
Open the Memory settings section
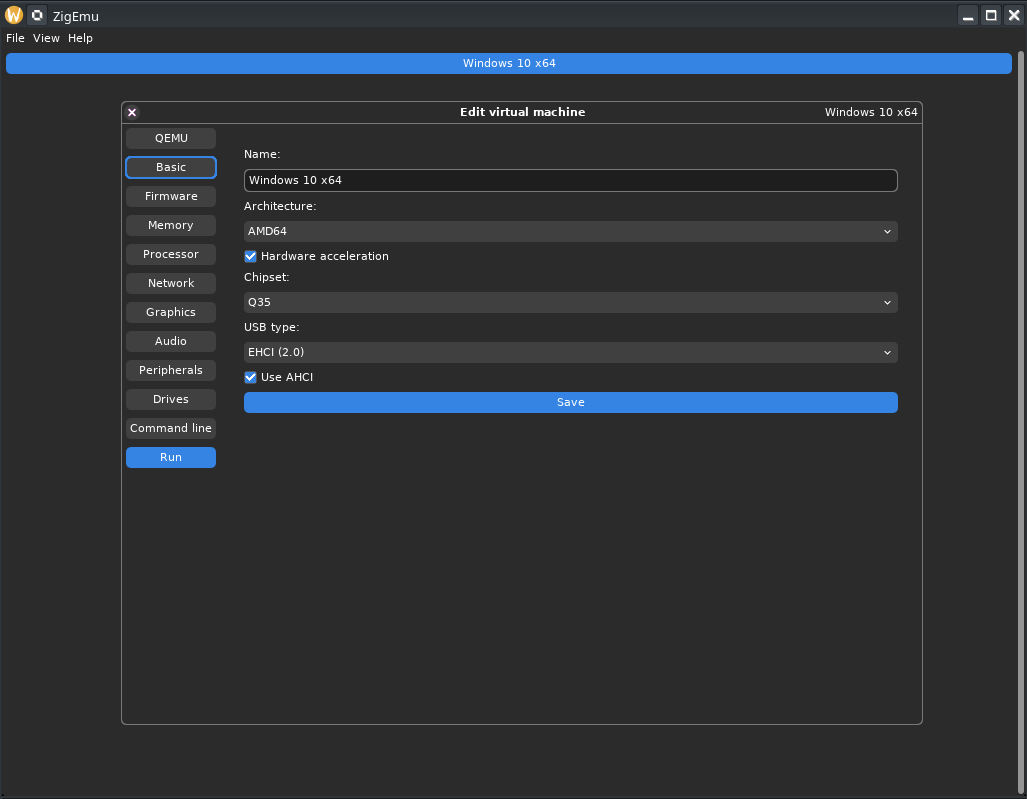point(171,225)
